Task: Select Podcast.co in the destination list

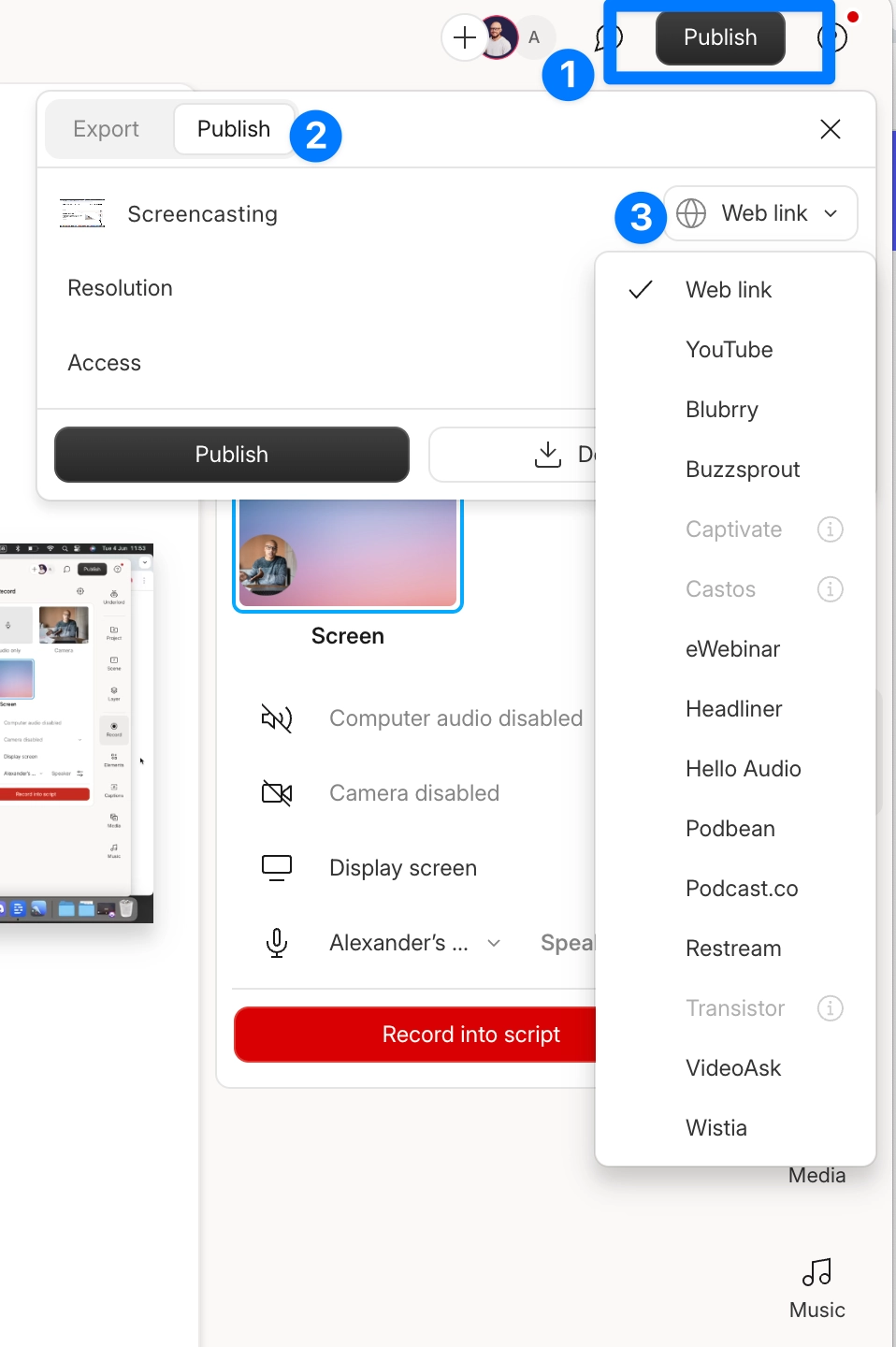Action: point(735,889)
